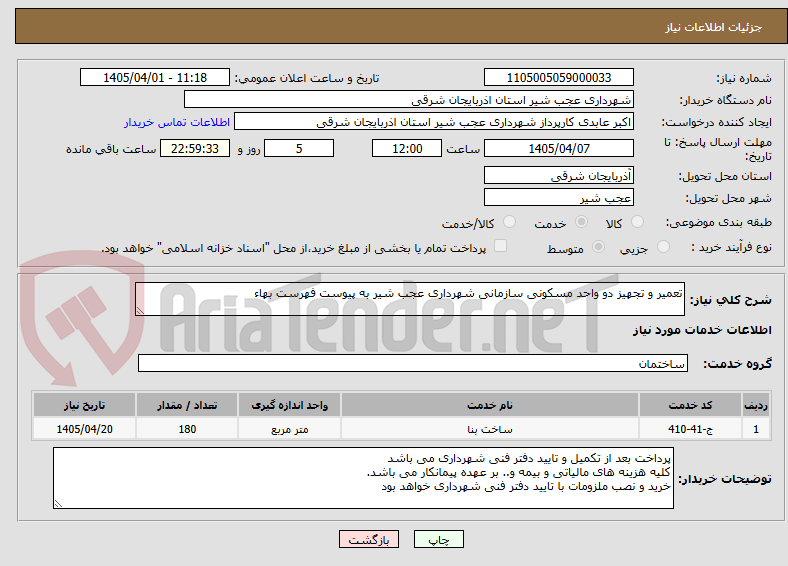Screen dimensions: 788x566
Task: Click the واحد اندازه گیری column header
Action: pyautogui.click(x=289, y=405)
